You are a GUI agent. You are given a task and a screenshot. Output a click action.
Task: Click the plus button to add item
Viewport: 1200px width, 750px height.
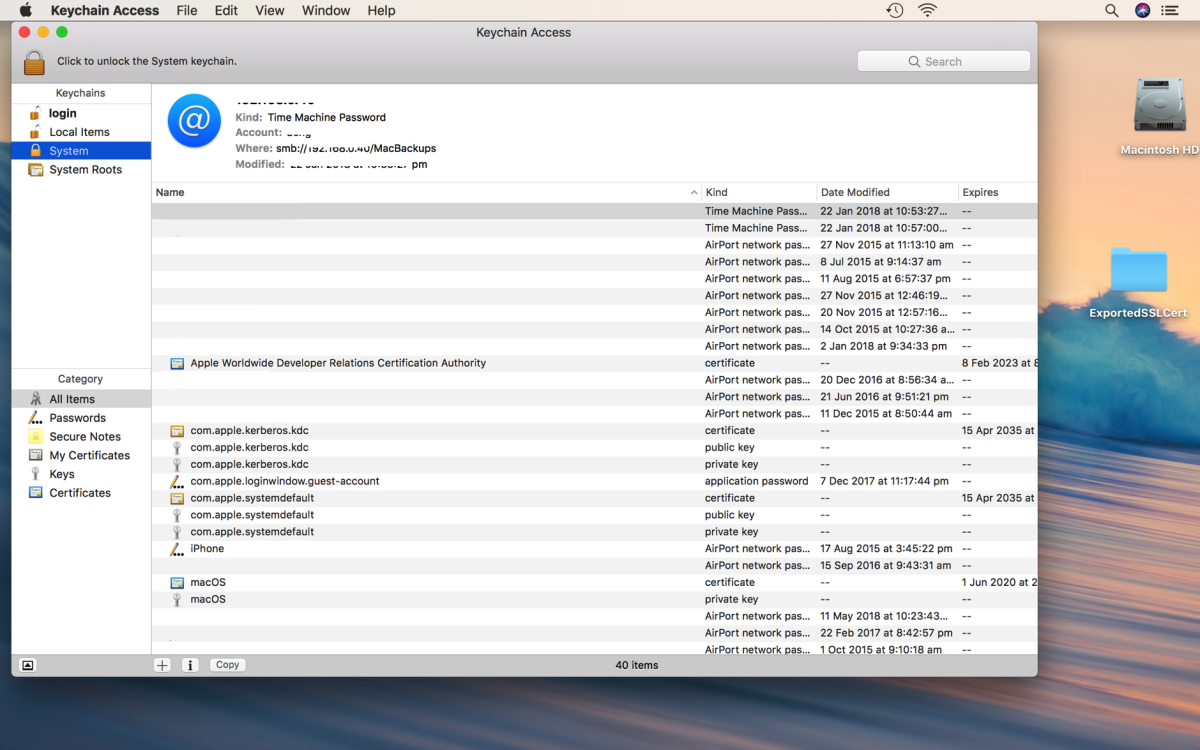(162, 665)
